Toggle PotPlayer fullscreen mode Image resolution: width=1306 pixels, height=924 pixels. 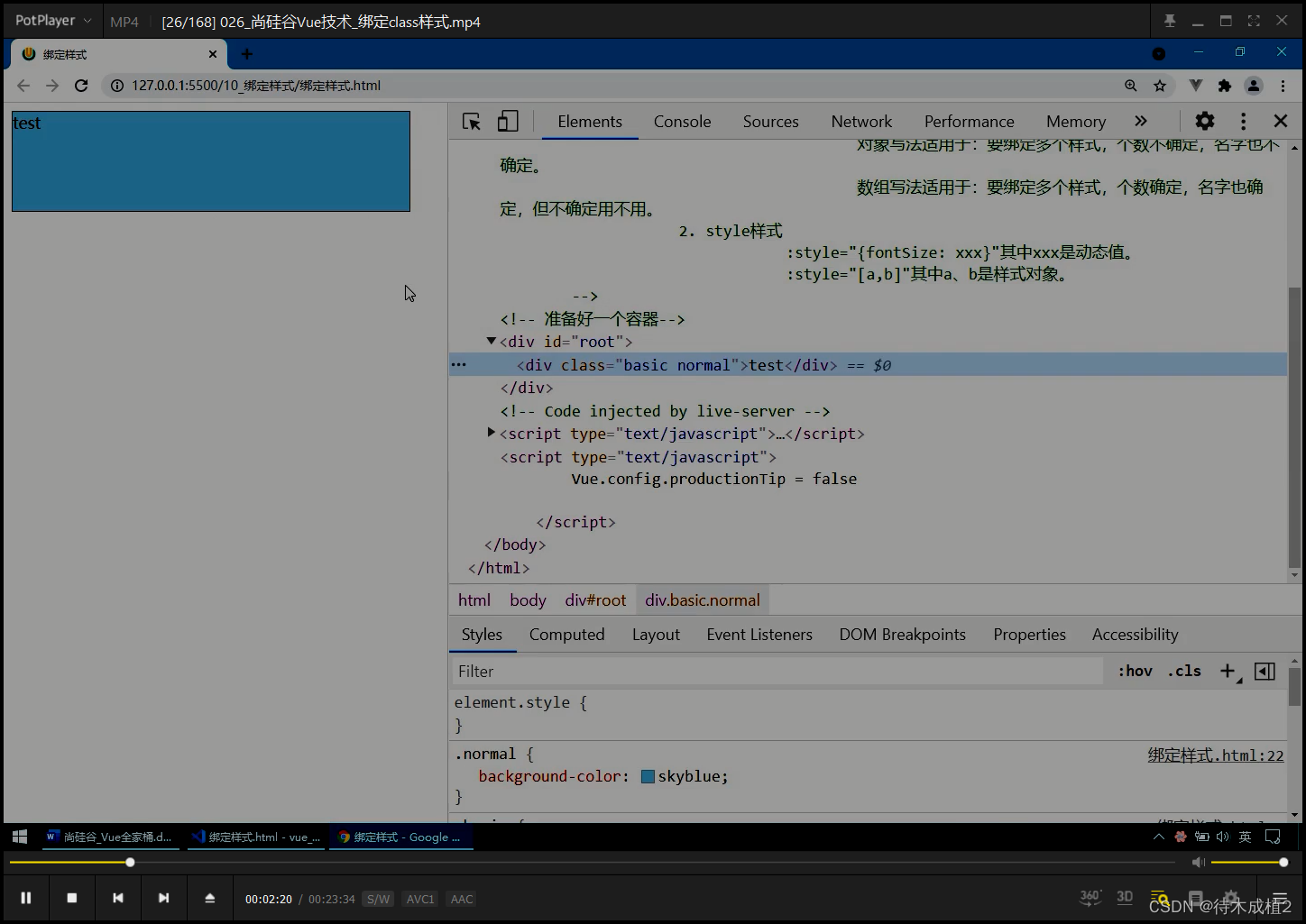[1254, 21]
